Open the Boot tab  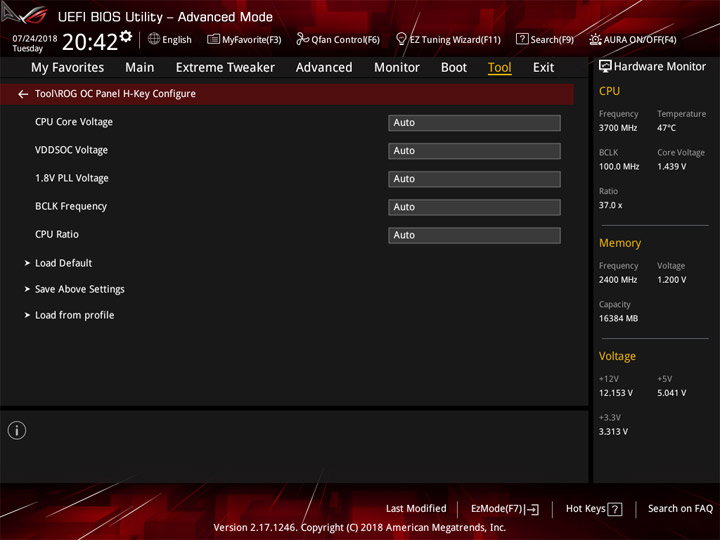coord(454,68)
